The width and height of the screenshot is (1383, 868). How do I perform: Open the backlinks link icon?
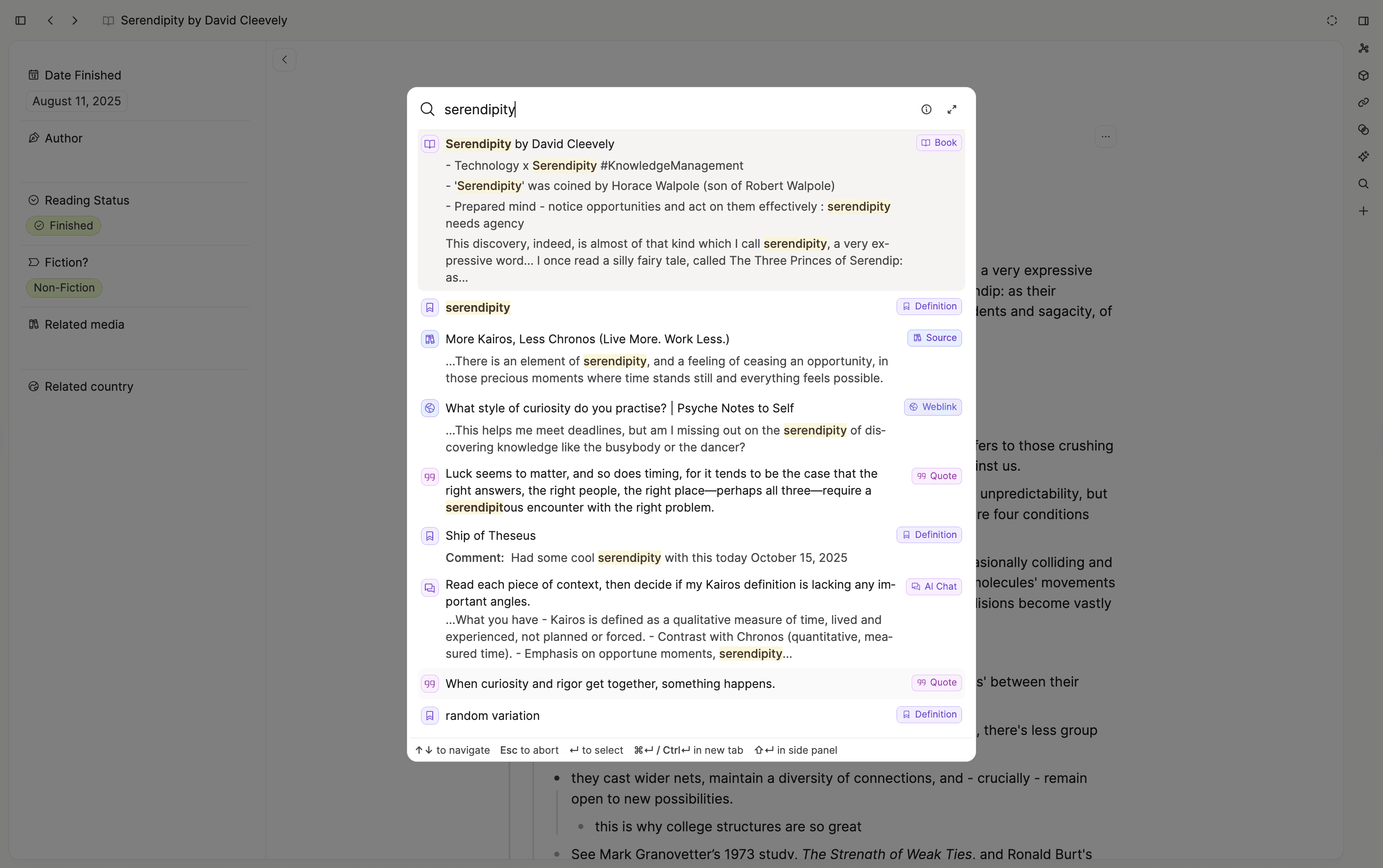(1364, 102)
